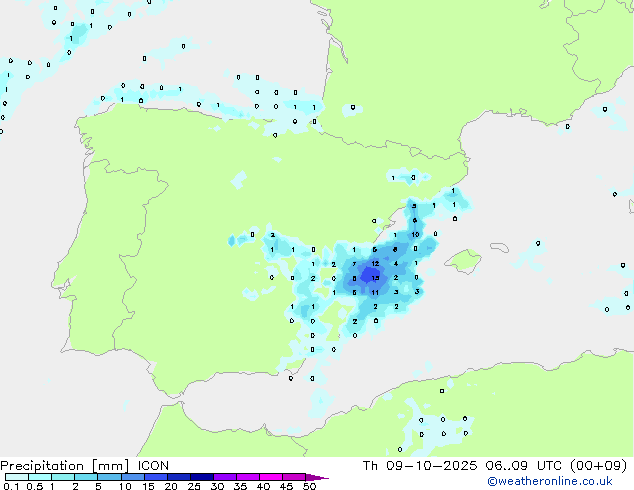Click the legend scale label '0.5'
634x490 pixels.
35,486
